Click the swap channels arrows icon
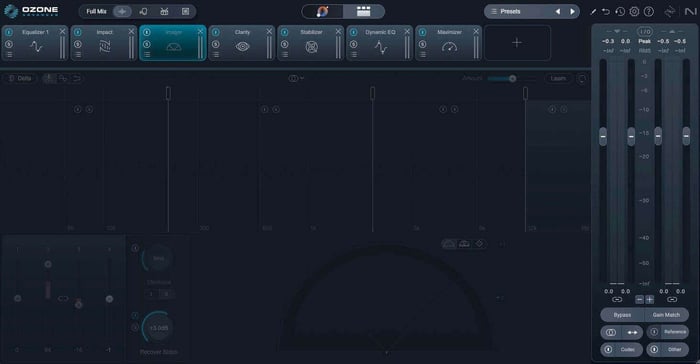700x364 pixels. click(x=633, y=332)
